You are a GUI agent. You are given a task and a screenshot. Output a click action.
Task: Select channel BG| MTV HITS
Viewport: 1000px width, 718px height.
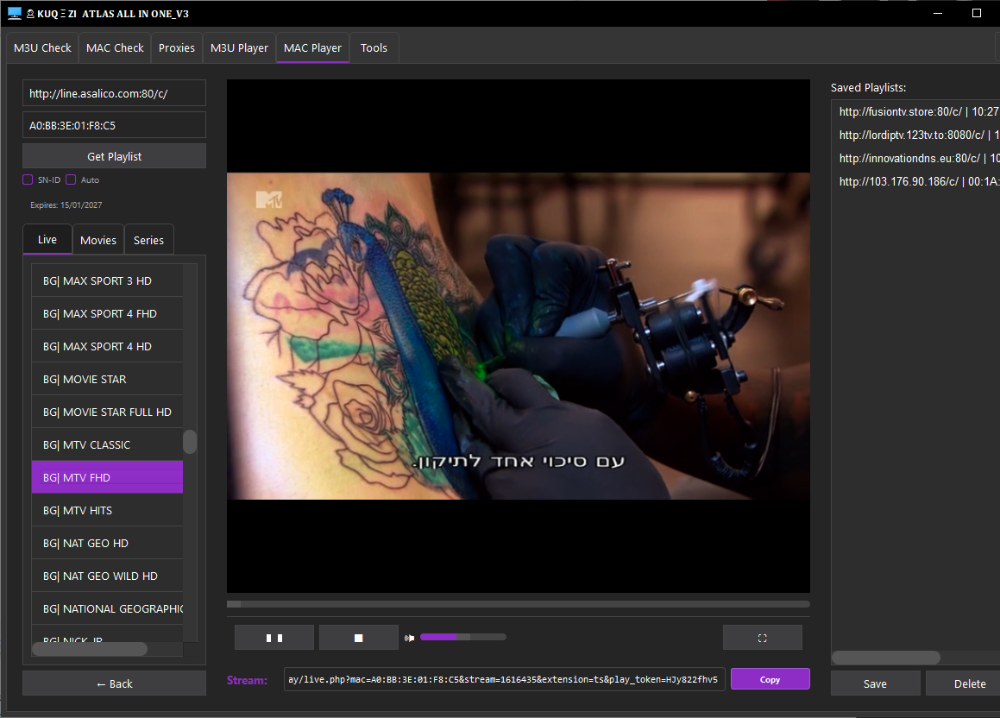(107, 510)
